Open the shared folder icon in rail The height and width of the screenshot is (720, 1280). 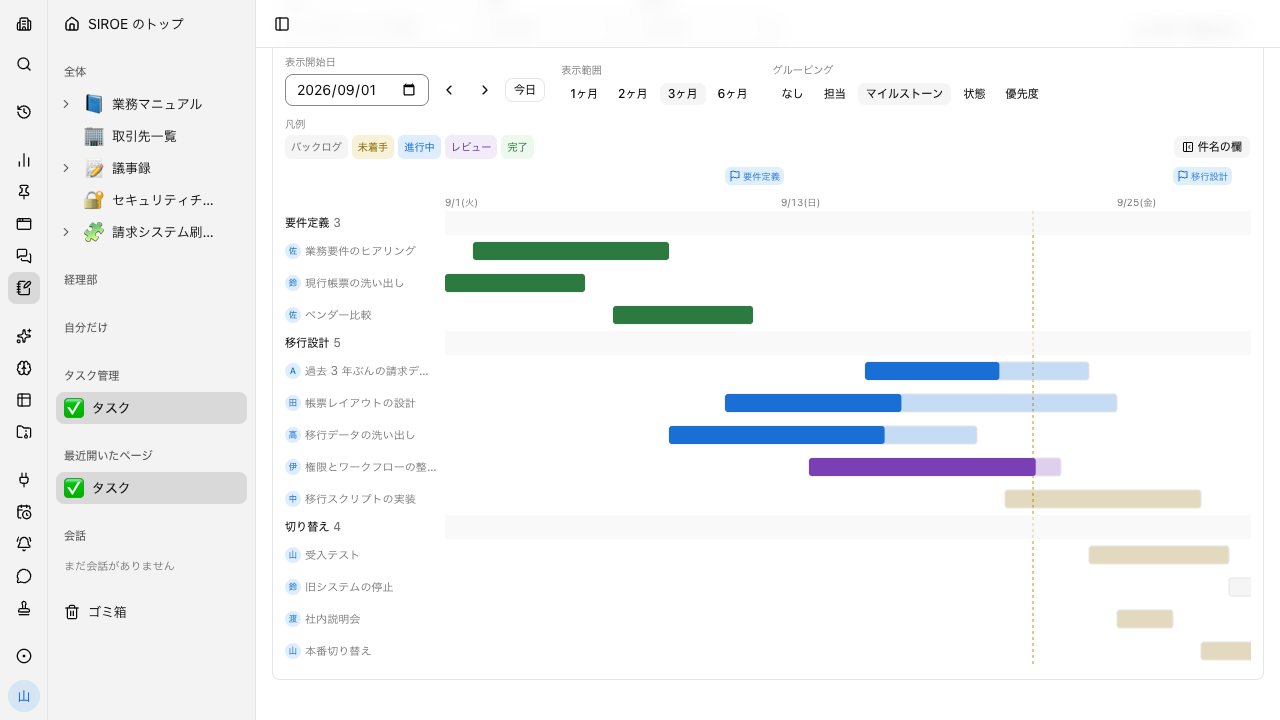tap(24, 432)
